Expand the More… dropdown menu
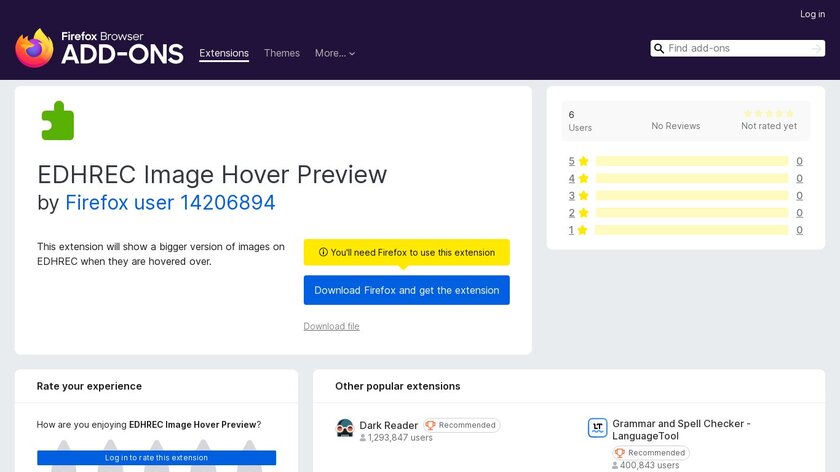Screen dimensions: 840x472 (x=335, y=53)
